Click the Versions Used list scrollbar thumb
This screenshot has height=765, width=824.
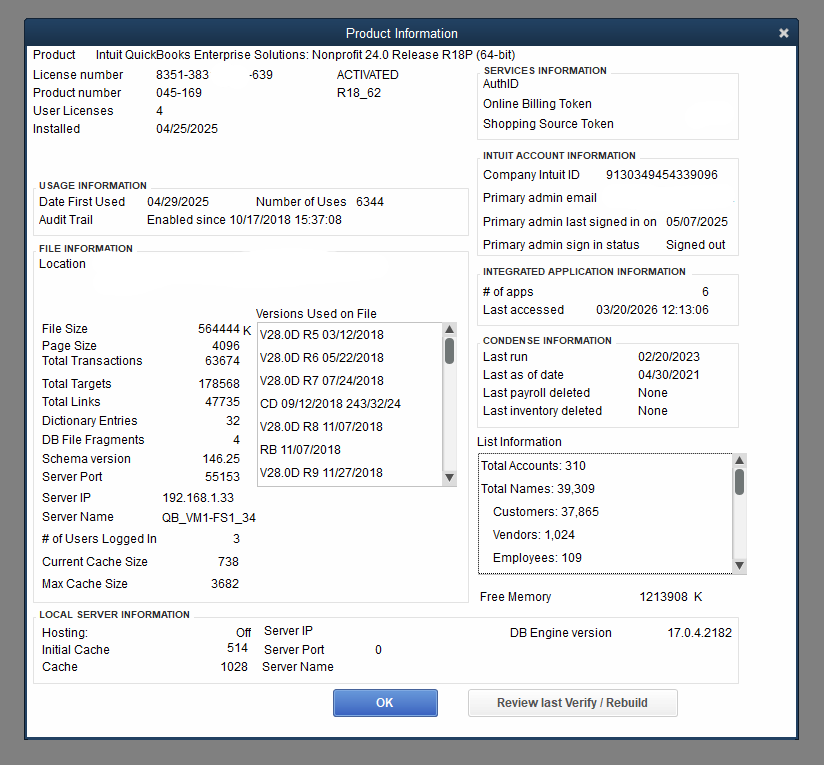coord(449,351)
